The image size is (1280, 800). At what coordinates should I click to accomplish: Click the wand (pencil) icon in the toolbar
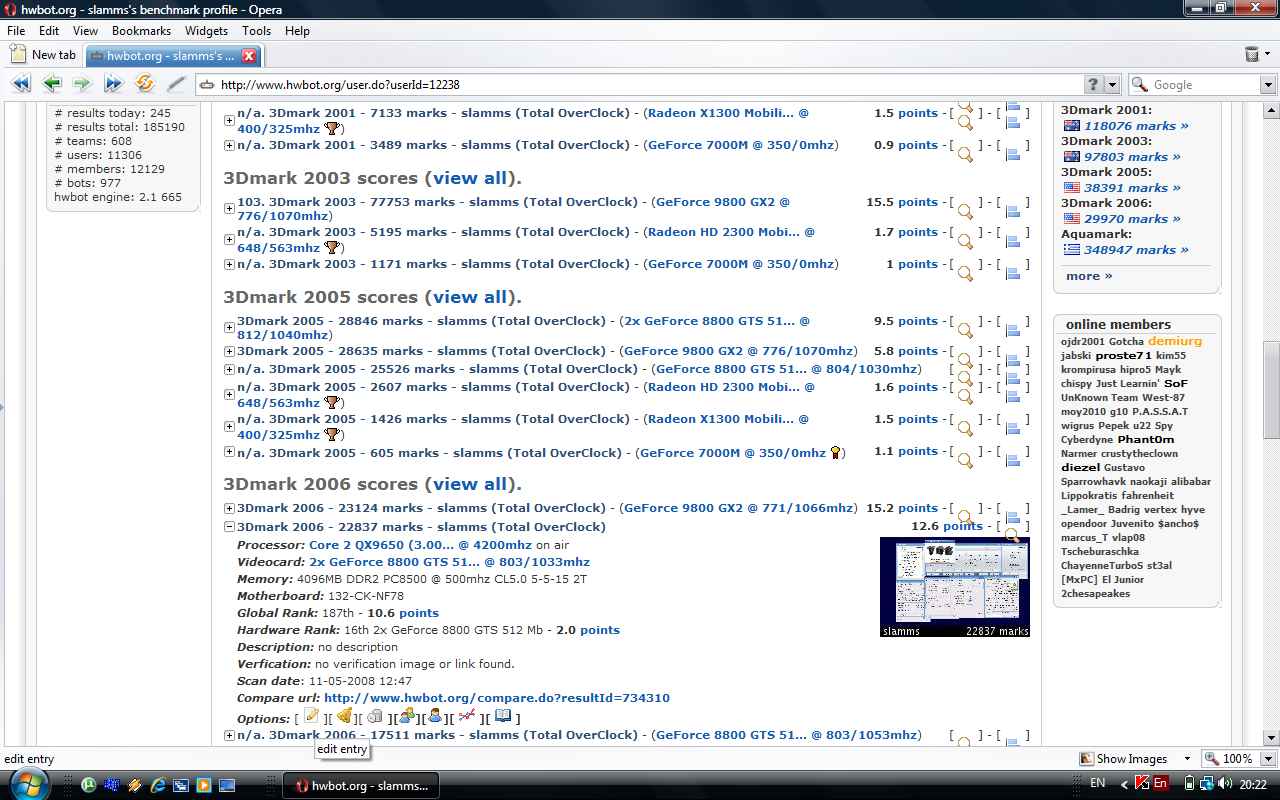[176, 84]
